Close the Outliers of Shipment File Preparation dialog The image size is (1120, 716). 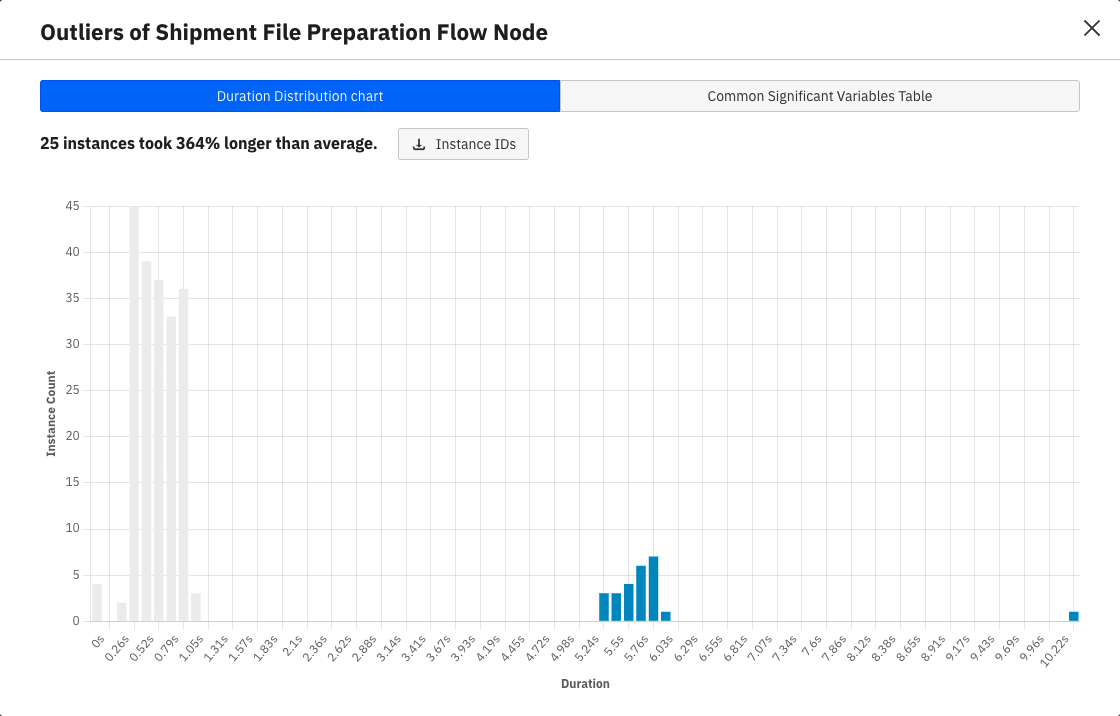[x=1091, y=29]
